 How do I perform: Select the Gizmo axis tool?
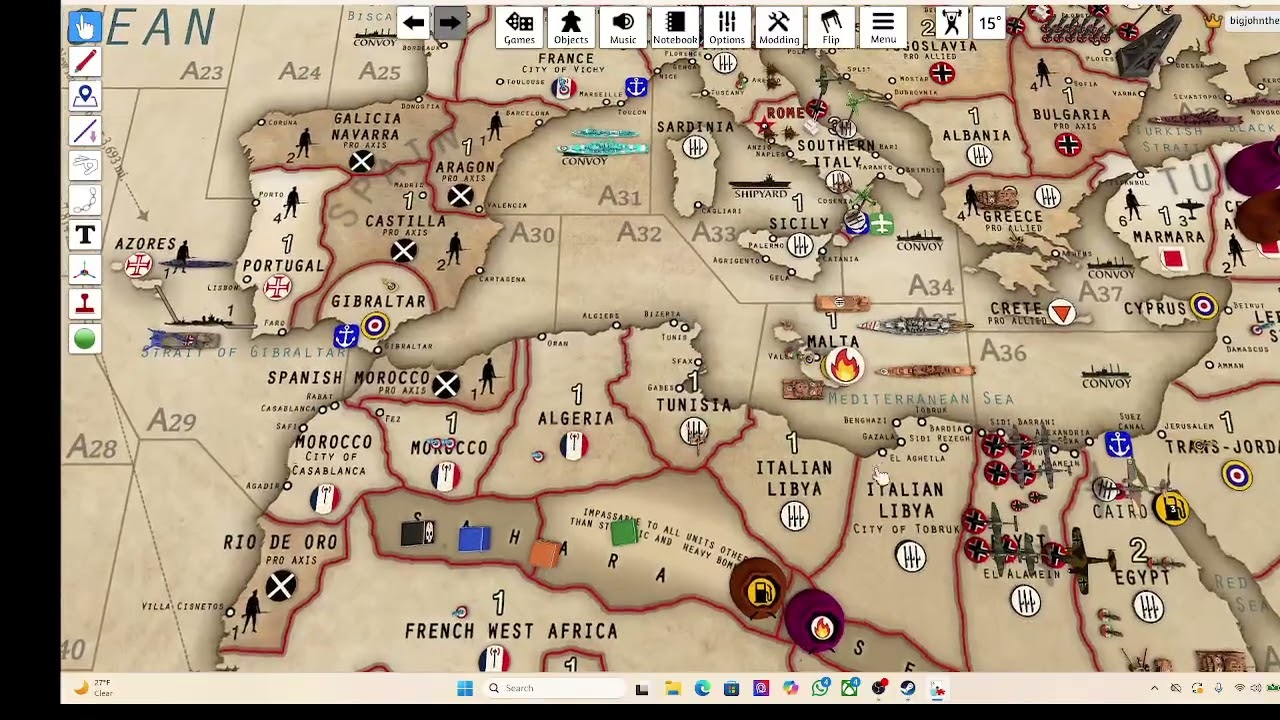85,270
